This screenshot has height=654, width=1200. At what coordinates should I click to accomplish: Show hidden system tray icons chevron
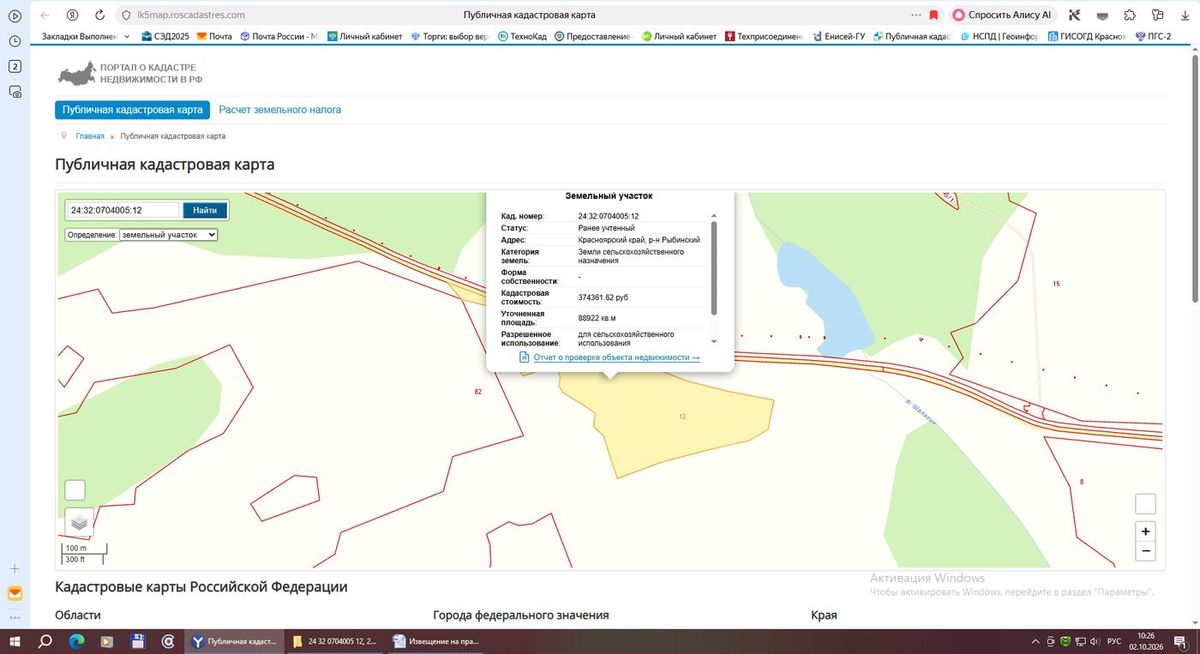click(x=1036, y=641)
